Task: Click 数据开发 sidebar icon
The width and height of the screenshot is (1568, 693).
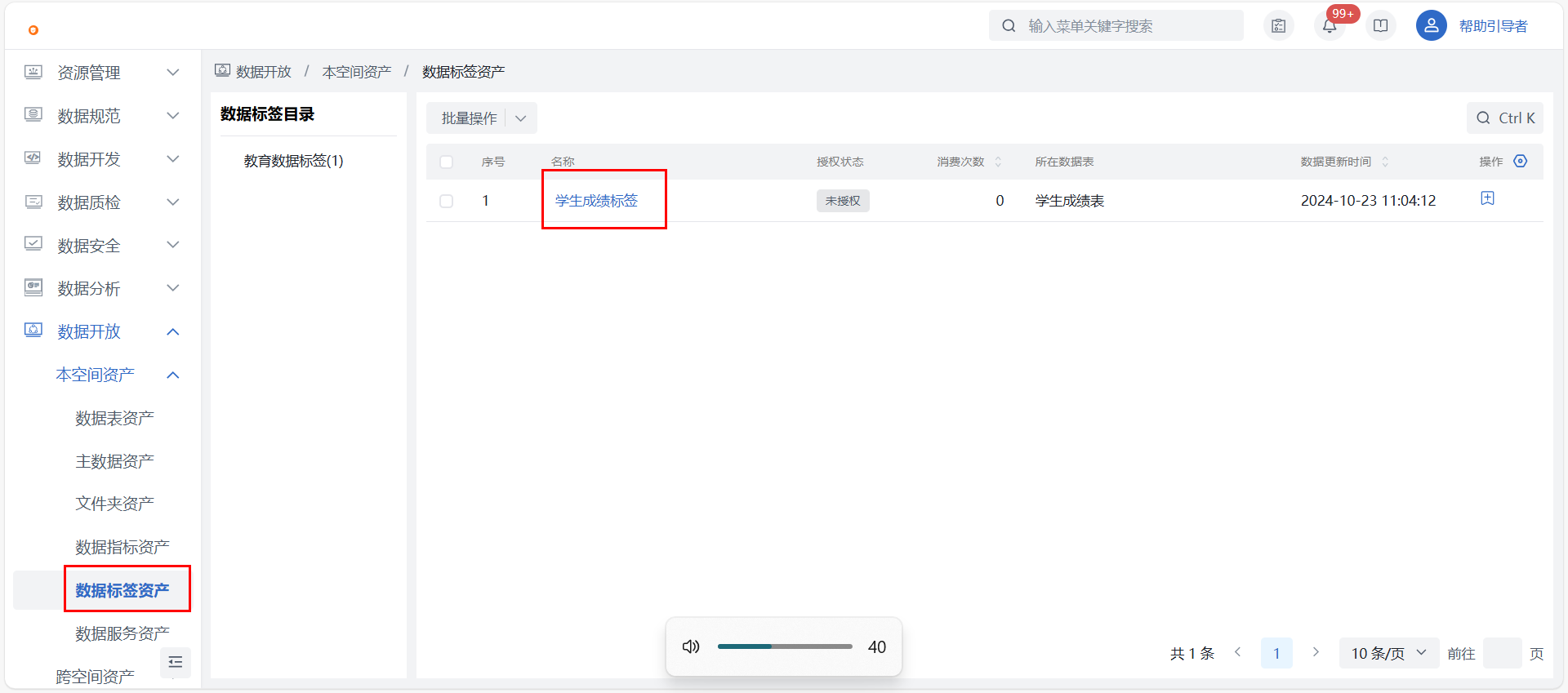Action: pyautogui.click(x=33, y=158)
